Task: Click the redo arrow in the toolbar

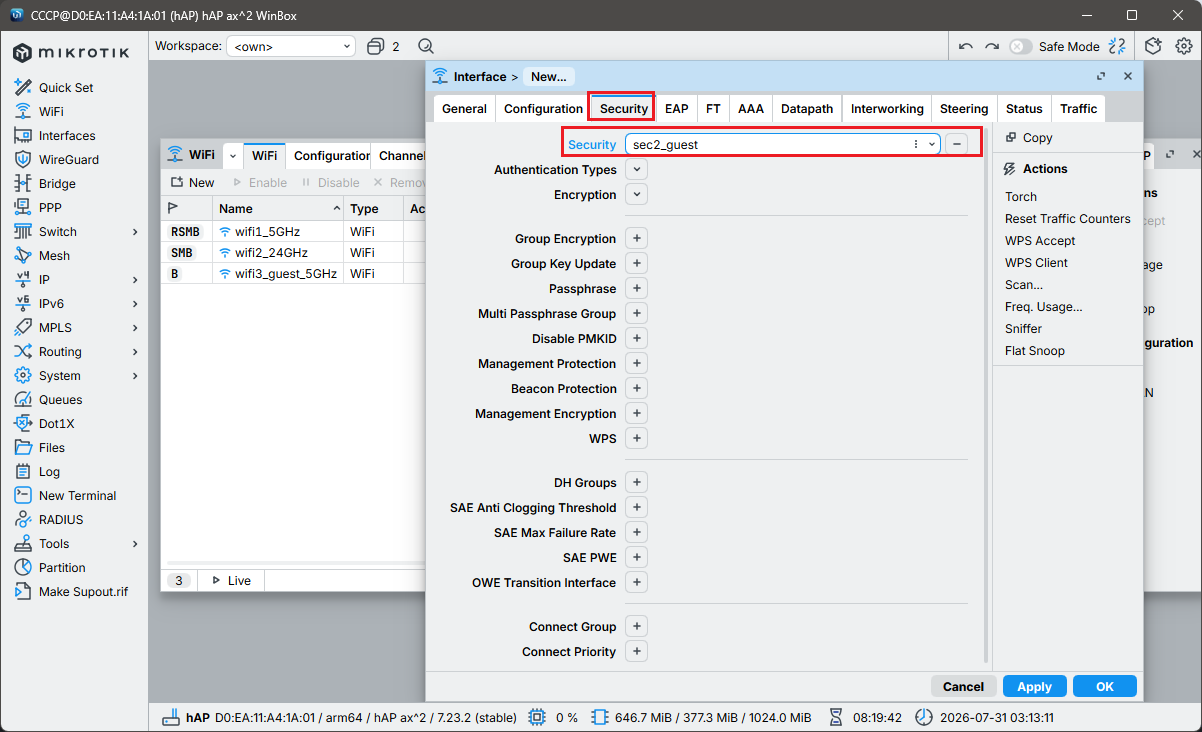Action: (x=991, y=46)
